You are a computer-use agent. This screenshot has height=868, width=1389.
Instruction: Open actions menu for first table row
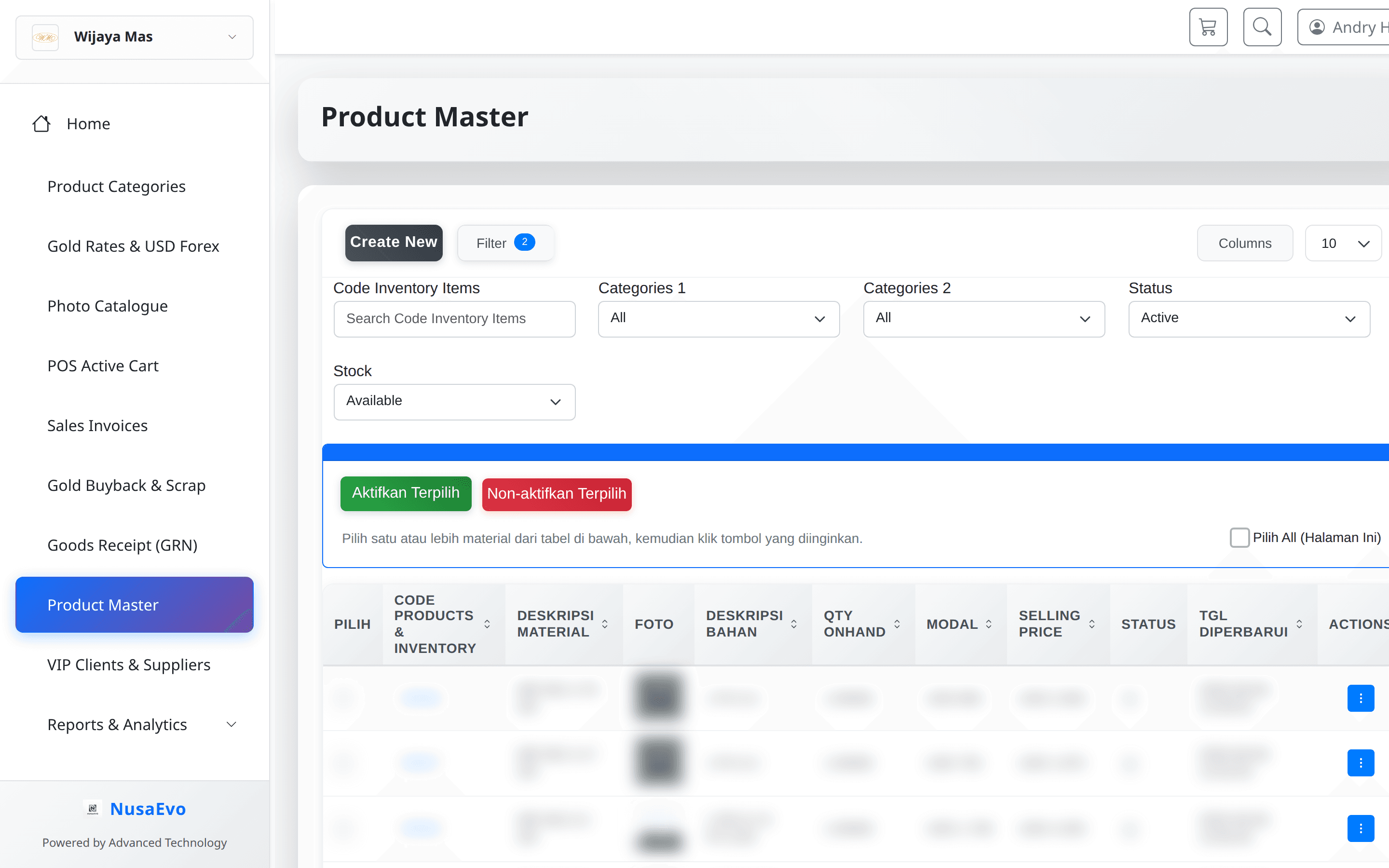coord(1360,698)
